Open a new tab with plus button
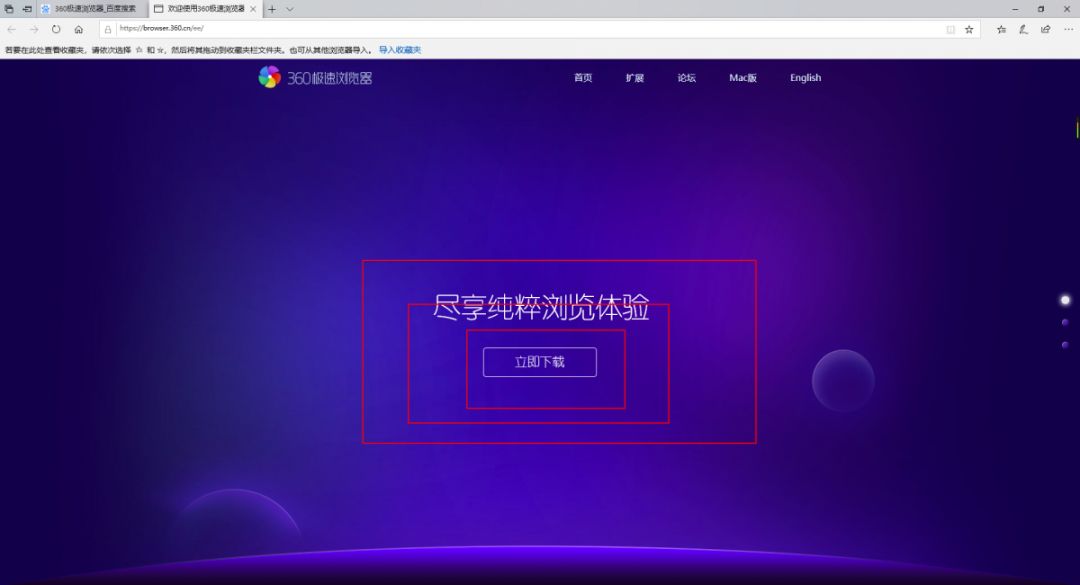Screen dimensions: 1080x585 272,9
